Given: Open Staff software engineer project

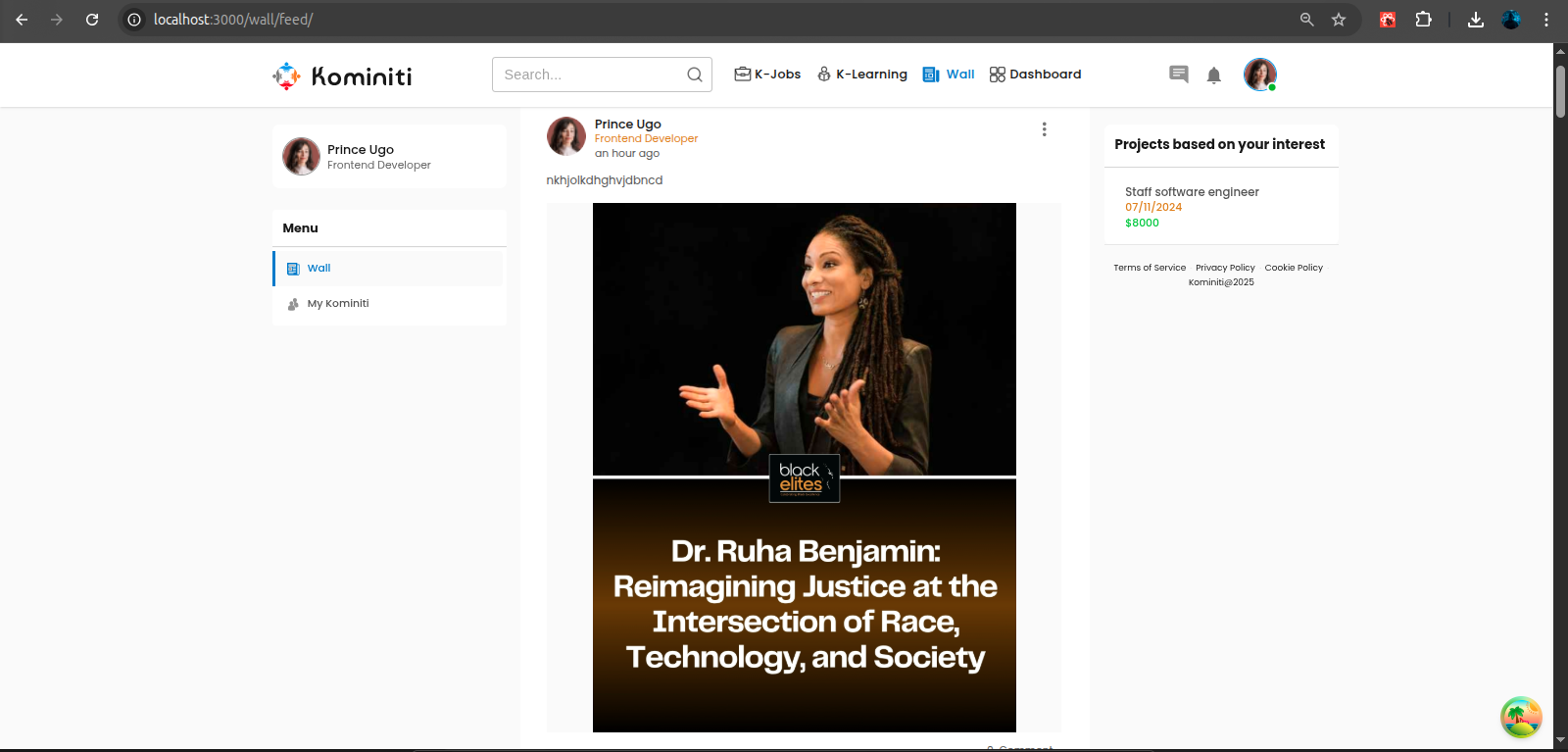Looking at the screenshot, I should (x=1192, y=192).
